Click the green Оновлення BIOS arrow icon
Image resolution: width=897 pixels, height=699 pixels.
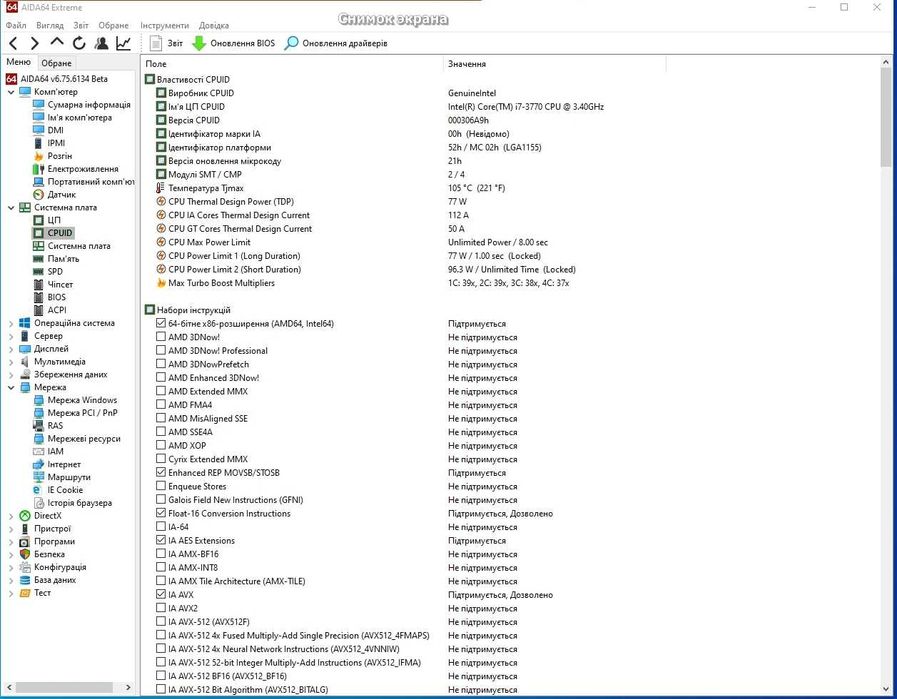pyautogui.click(x=199, y=43)
